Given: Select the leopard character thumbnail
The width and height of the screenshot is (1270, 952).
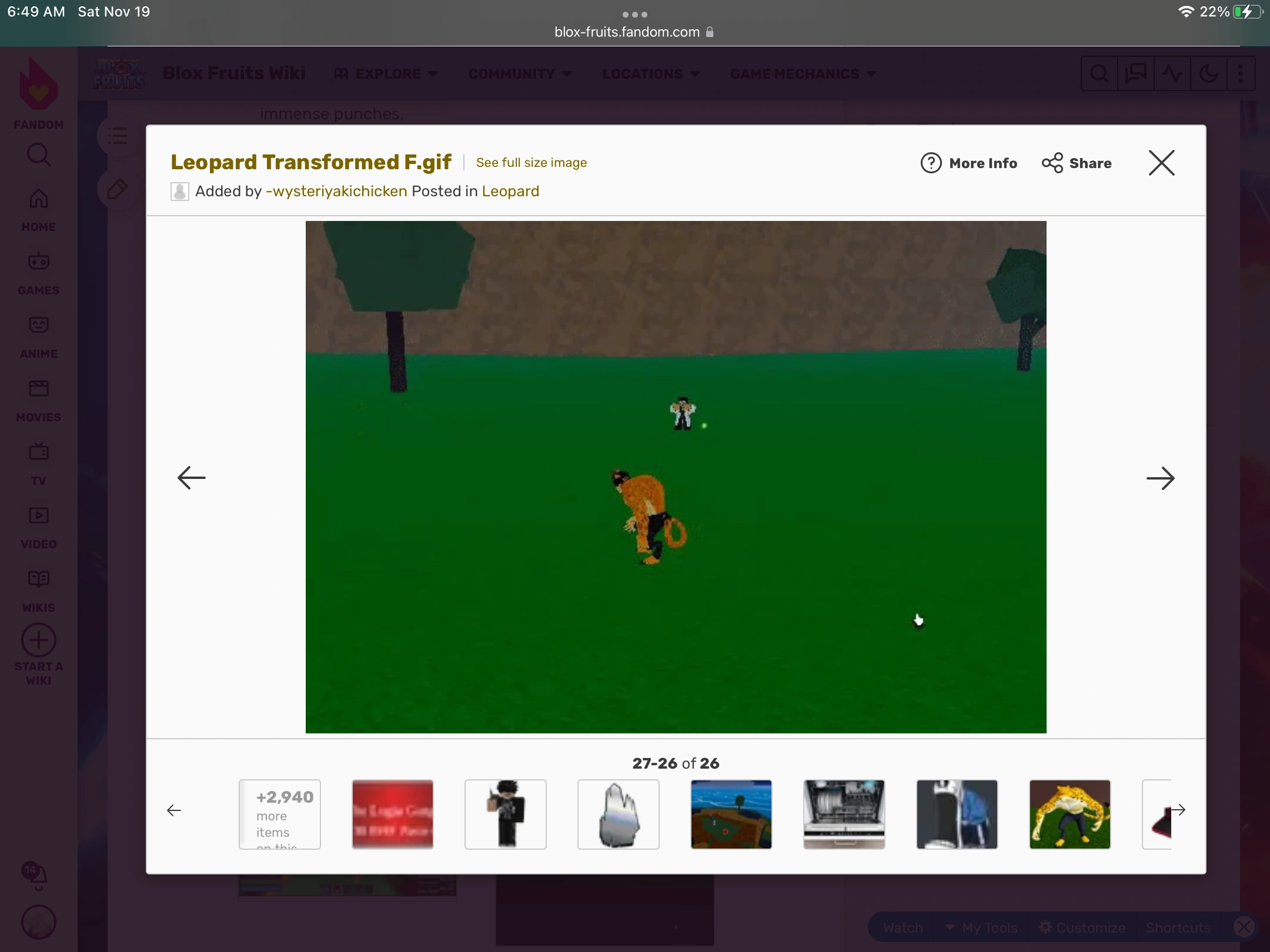Looking at the screenshot, I should 1070,814.
